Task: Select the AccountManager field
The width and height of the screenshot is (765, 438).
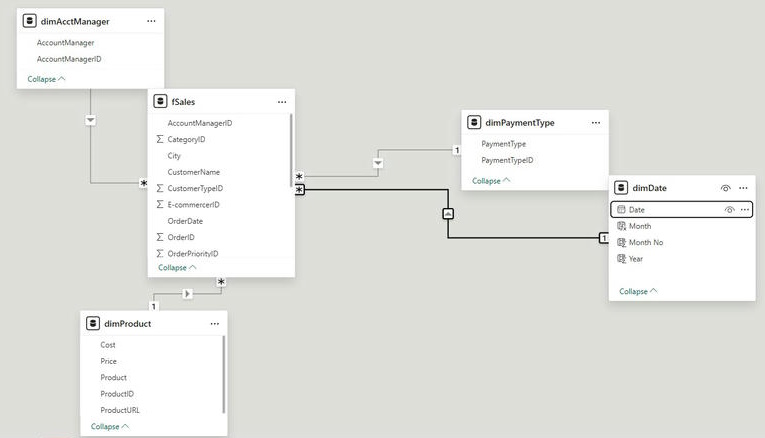Action: pos(65,43)
